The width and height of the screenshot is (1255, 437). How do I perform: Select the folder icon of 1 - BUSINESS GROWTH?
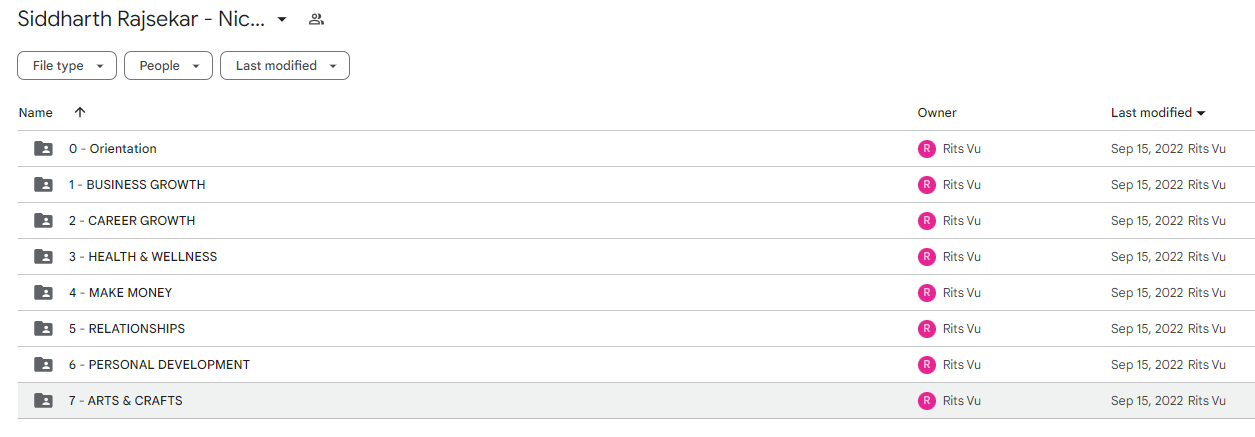43,185
